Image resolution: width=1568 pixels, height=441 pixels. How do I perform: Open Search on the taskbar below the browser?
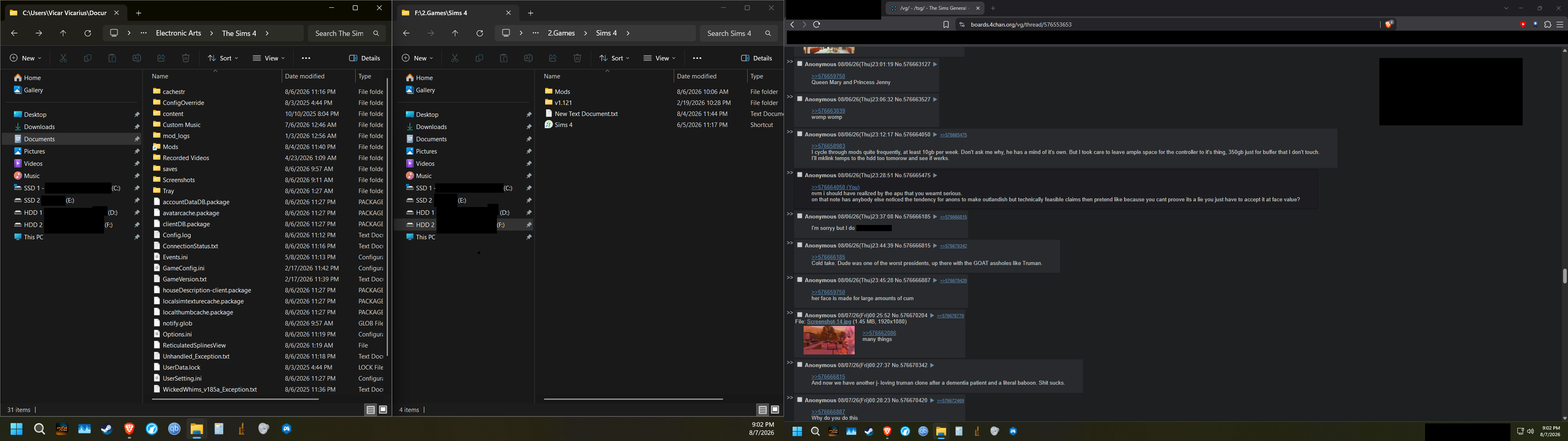coord(815,431)
